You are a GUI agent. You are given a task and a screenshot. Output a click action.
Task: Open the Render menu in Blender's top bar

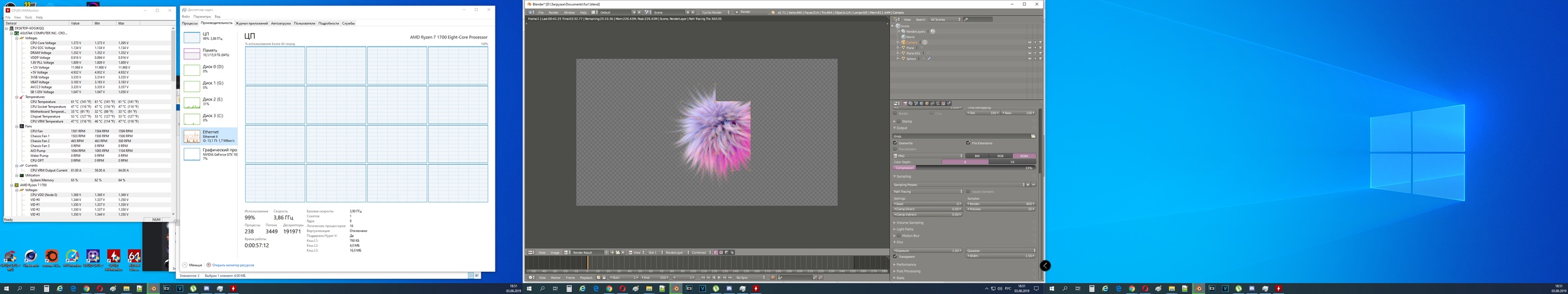point(553,12)
